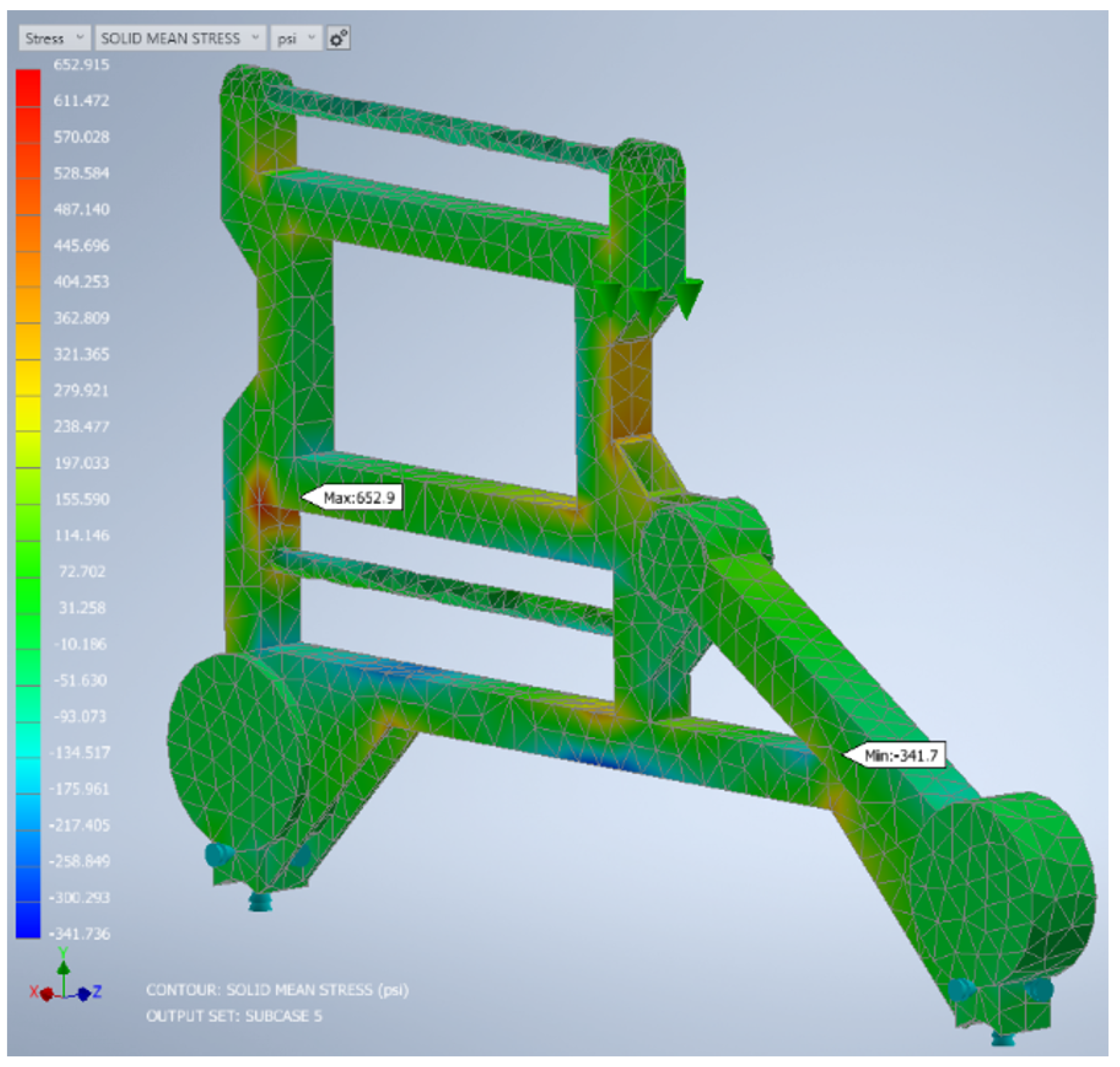
Task: Click the 652.915 legend maximum value
Action: (x=81, y=64)
